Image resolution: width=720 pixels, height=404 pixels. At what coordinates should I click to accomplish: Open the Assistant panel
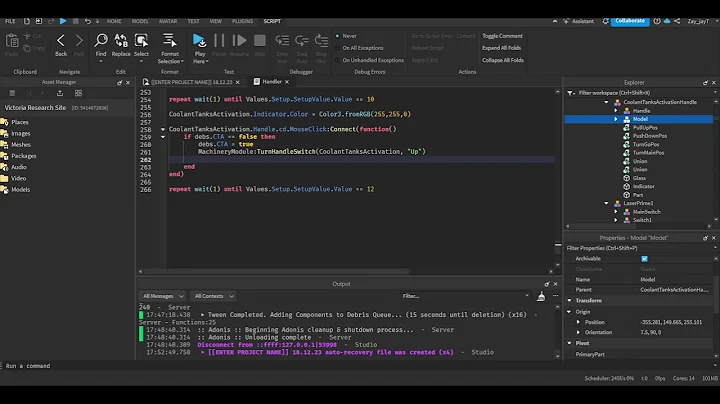[579, 21]
